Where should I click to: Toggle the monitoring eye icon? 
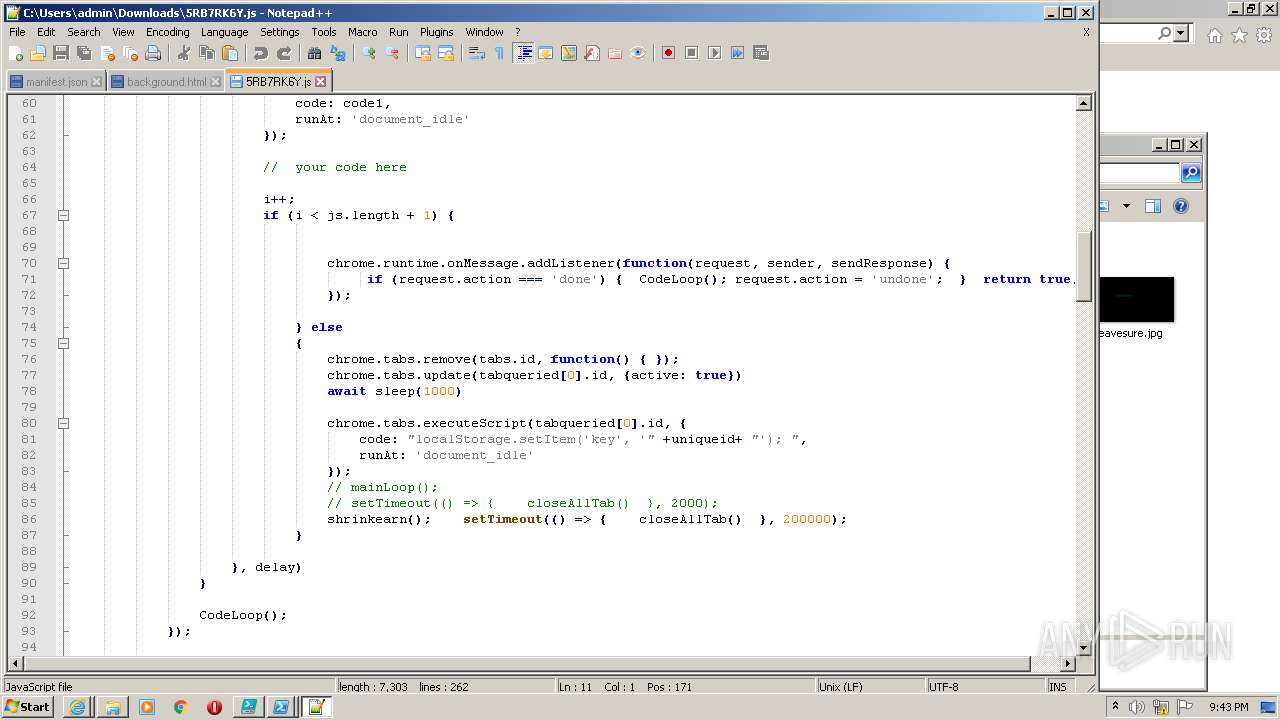[638, 53]
